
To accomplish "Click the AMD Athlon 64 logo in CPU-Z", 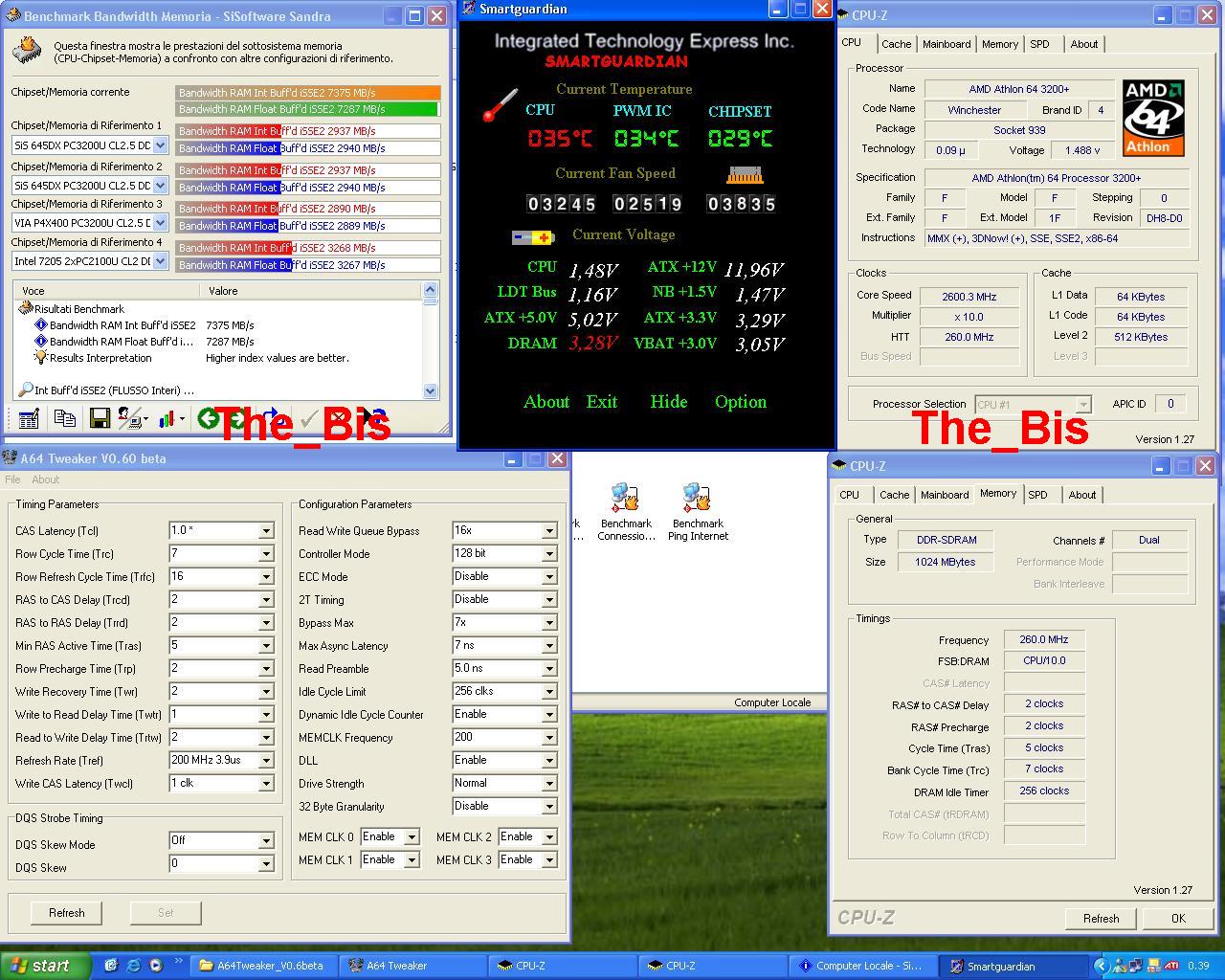I will tap(1153, 118).
